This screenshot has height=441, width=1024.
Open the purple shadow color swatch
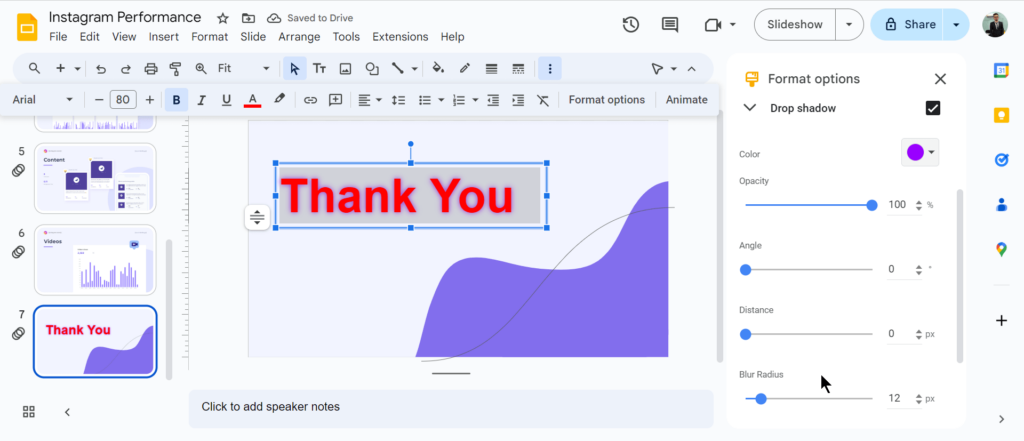click(x=920, y=153)
